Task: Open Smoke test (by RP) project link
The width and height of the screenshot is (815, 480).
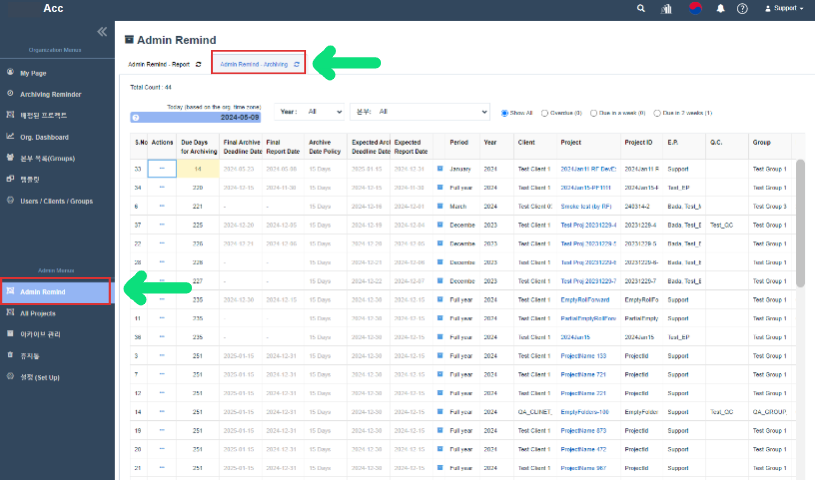Action: click(x=586, y=206)
